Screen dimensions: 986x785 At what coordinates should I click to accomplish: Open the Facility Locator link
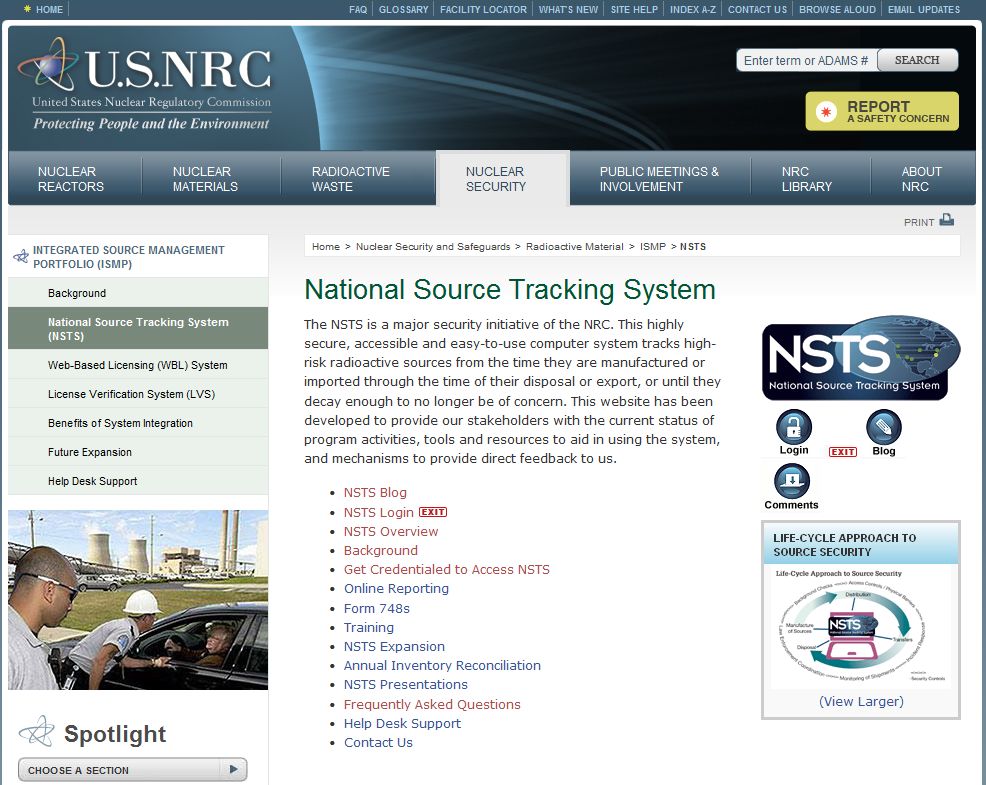point(483,9)
